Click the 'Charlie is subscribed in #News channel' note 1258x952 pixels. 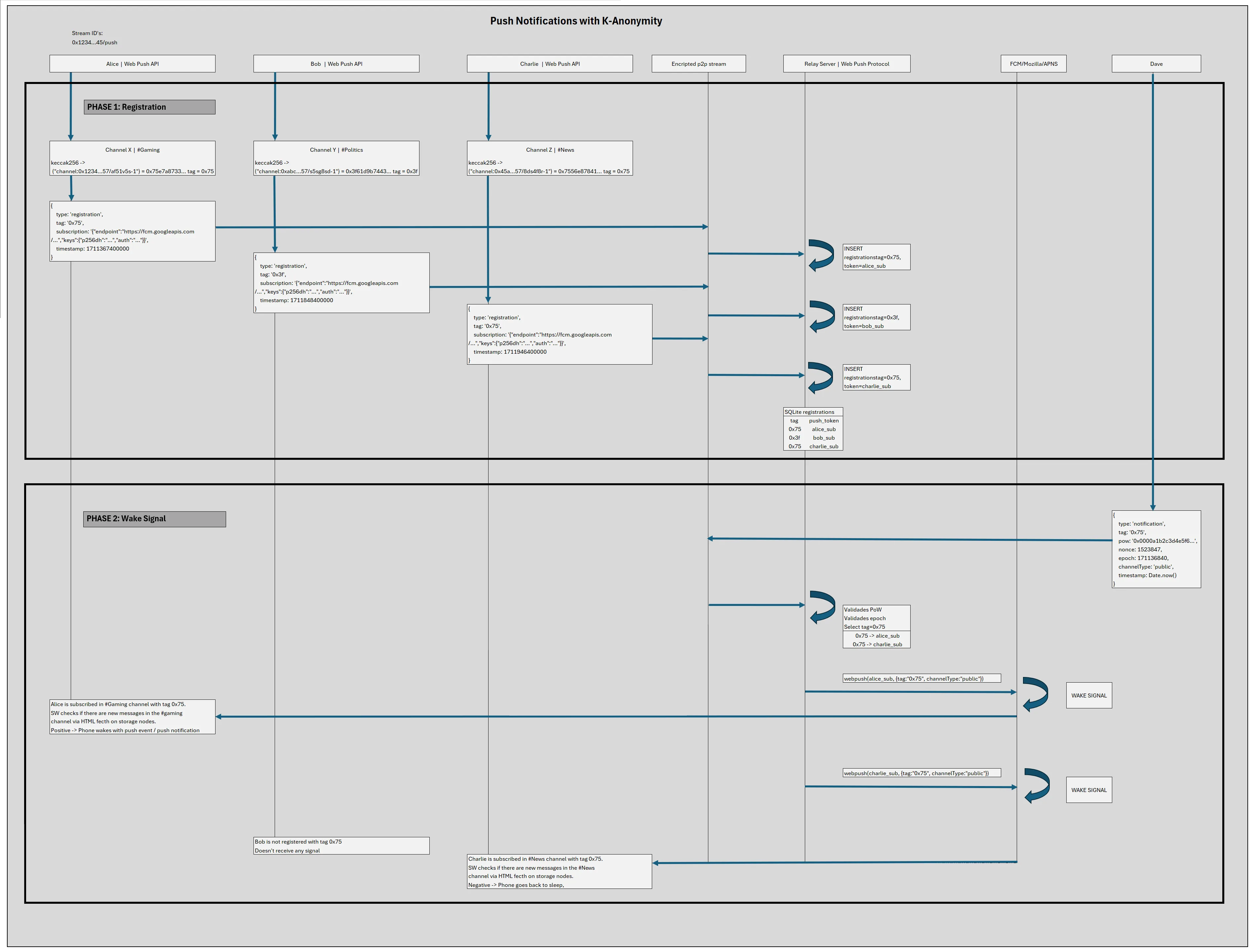(x=560, y=872)
